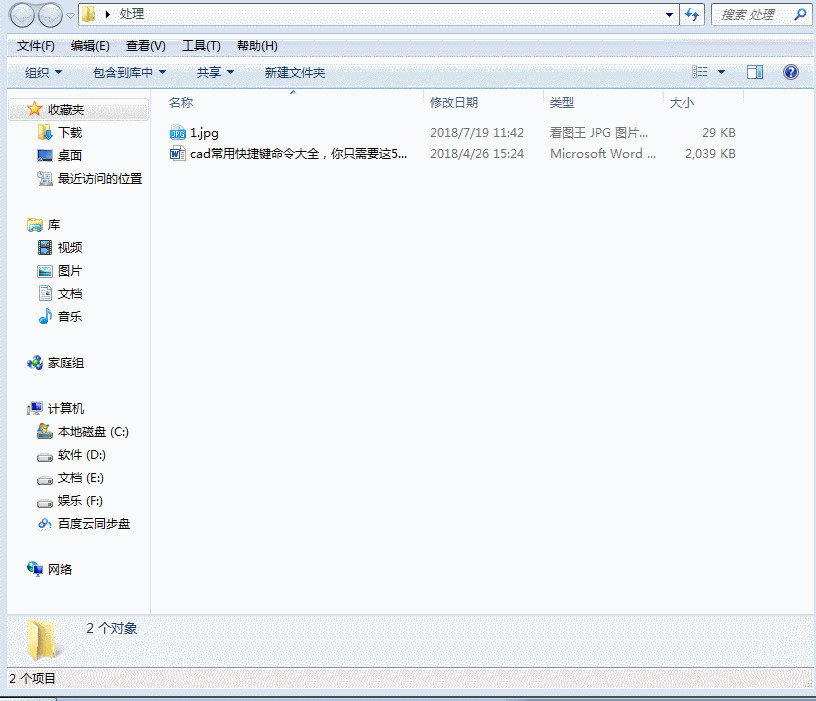Click the 网络 network icon
The height and width of the screenshot is (701, 816).
pyautogui.click(x=35, y=569)
